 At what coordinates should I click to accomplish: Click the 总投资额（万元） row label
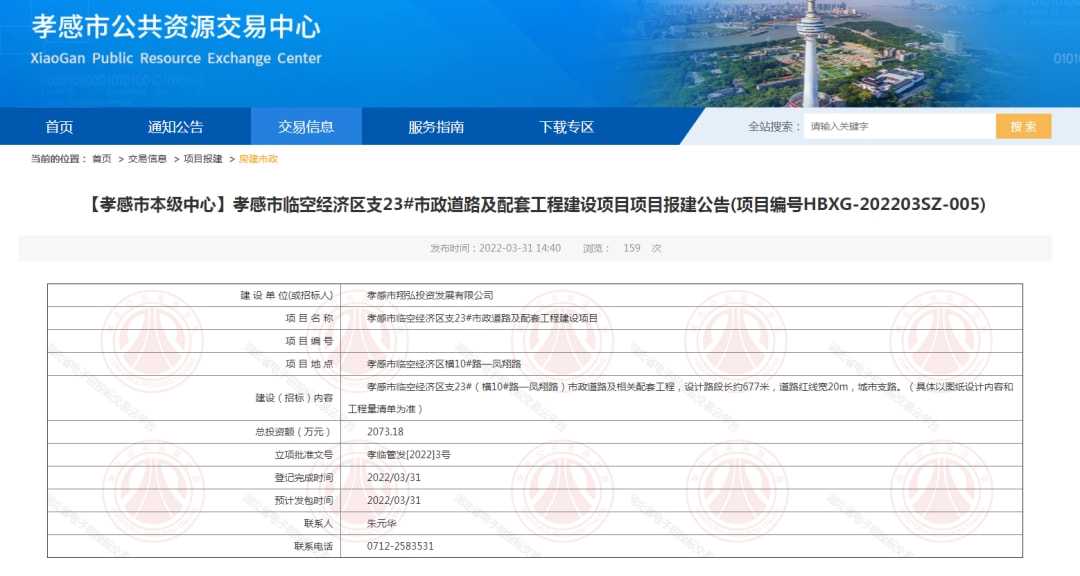[x=294, y=432]
